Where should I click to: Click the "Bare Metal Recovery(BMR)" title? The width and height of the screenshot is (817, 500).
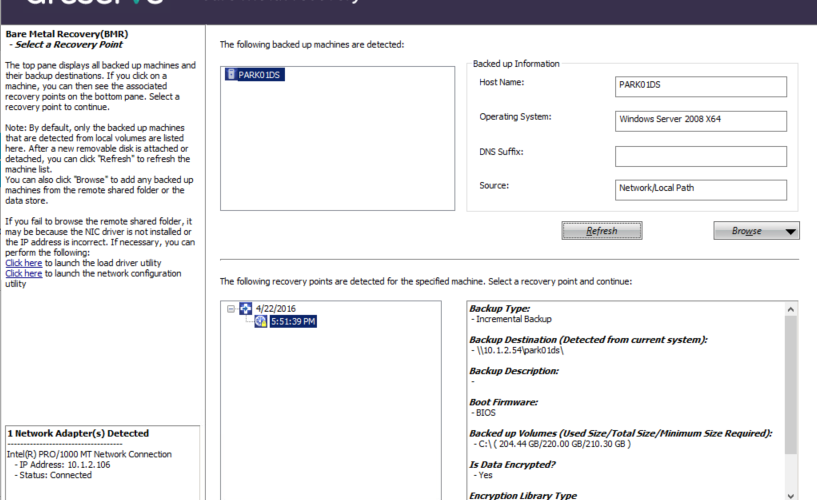coord(67,34)
